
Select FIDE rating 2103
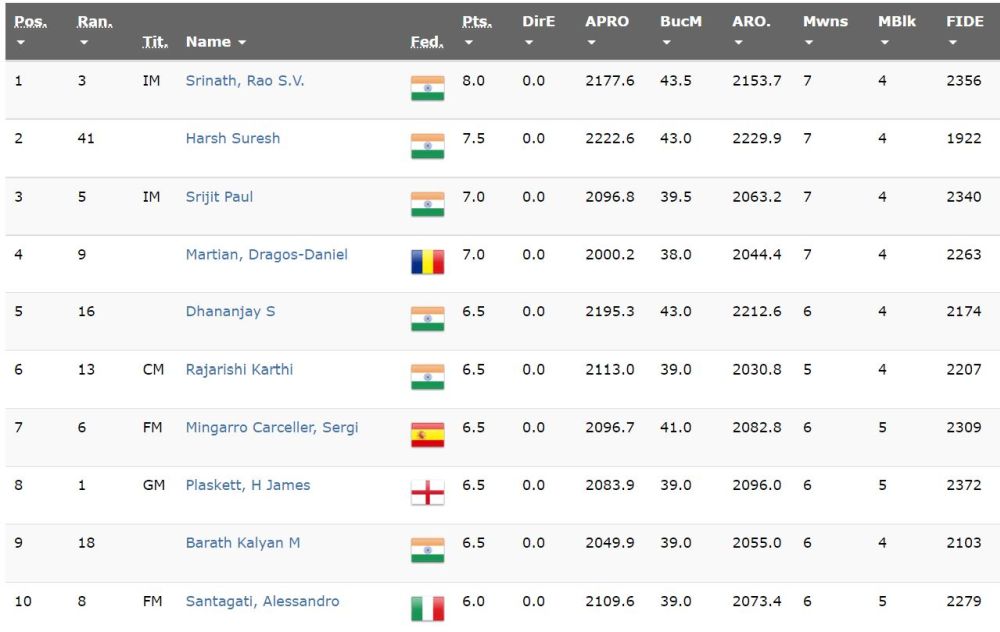964,543
